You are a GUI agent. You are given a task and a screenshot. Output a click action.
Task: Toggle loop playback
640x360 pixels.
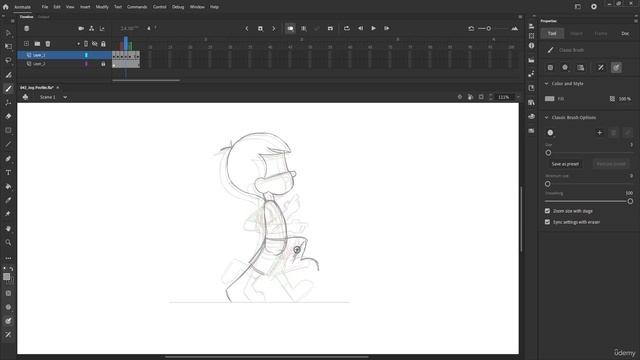(x=347, y=29)
